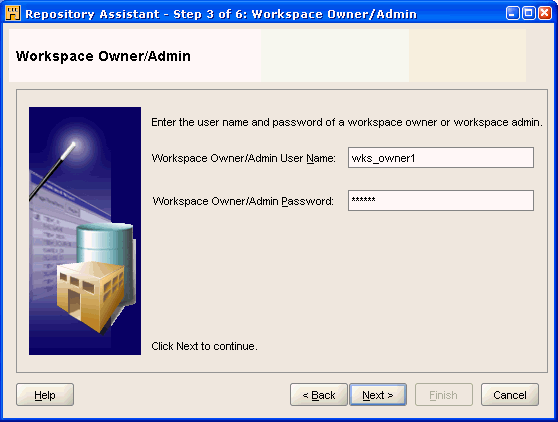Minimize the Repository Assistant window
This screenshot has width=558, height=422.
512,13
